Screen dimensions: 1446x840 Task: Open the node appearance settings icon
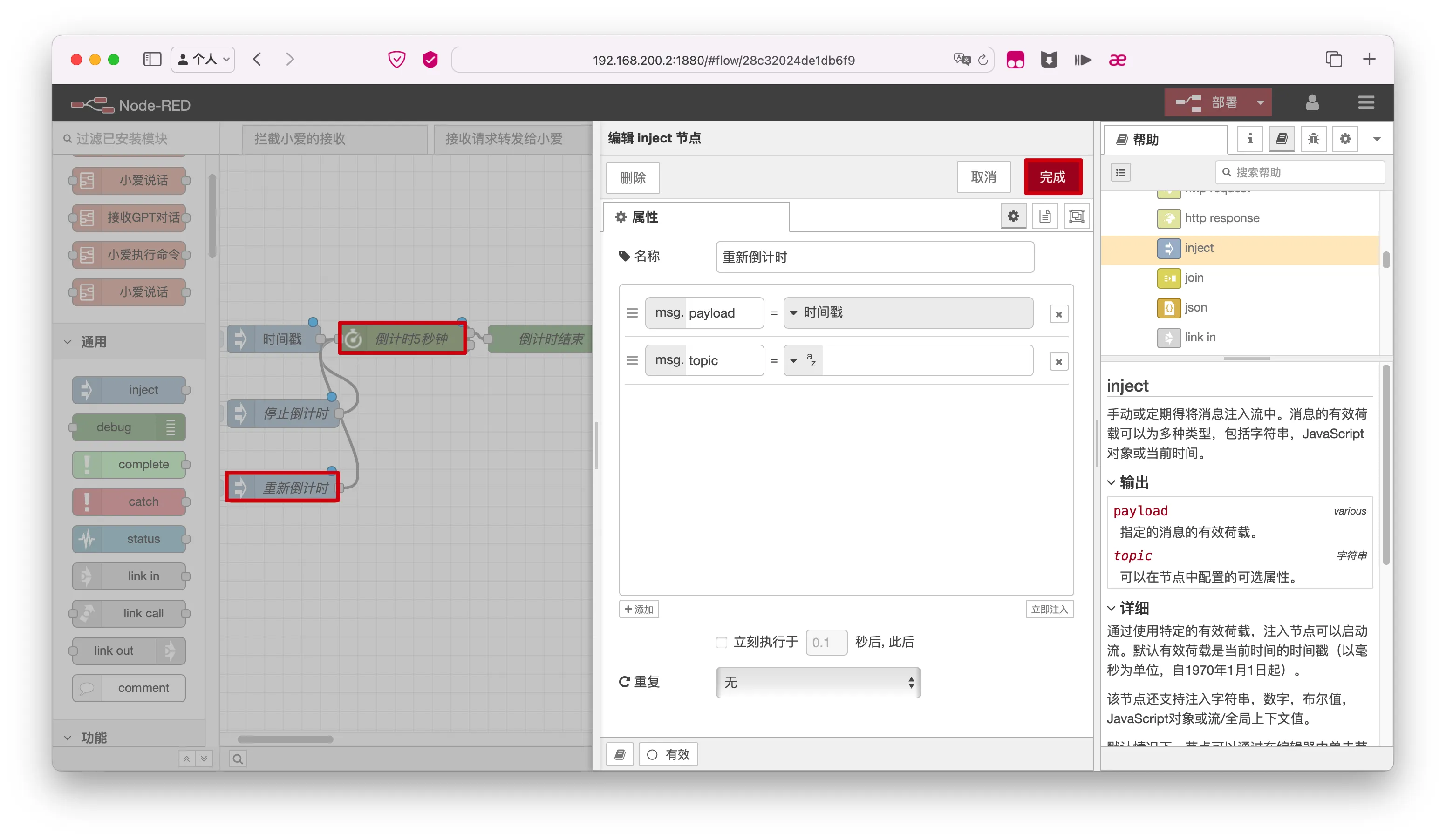1077,216
